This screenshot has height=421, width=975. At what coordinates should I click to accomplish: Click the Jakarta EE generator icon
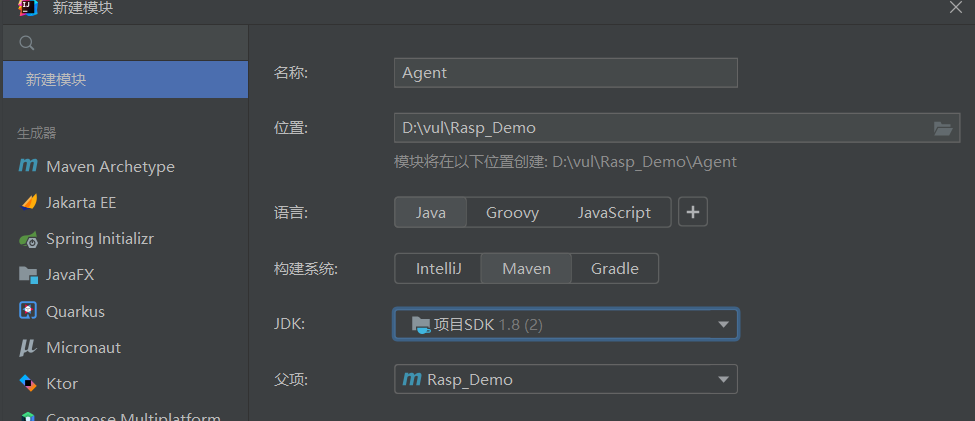point(28,202)
